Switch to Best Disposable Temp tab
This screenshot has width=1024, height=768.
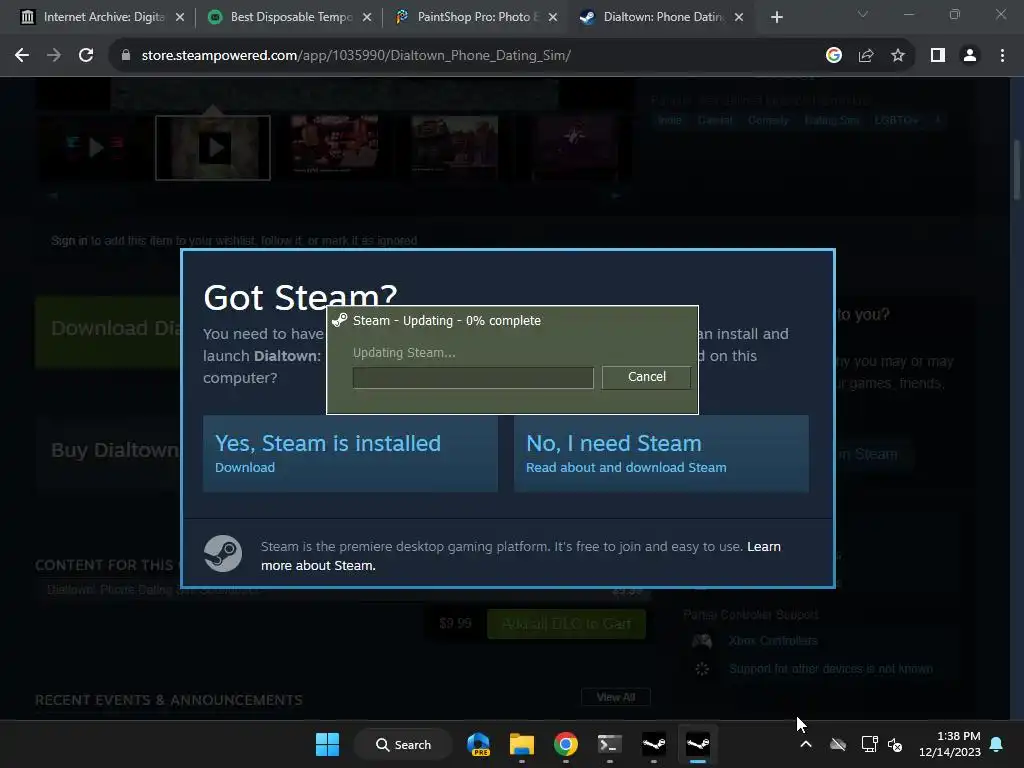[x=281, y=17]
